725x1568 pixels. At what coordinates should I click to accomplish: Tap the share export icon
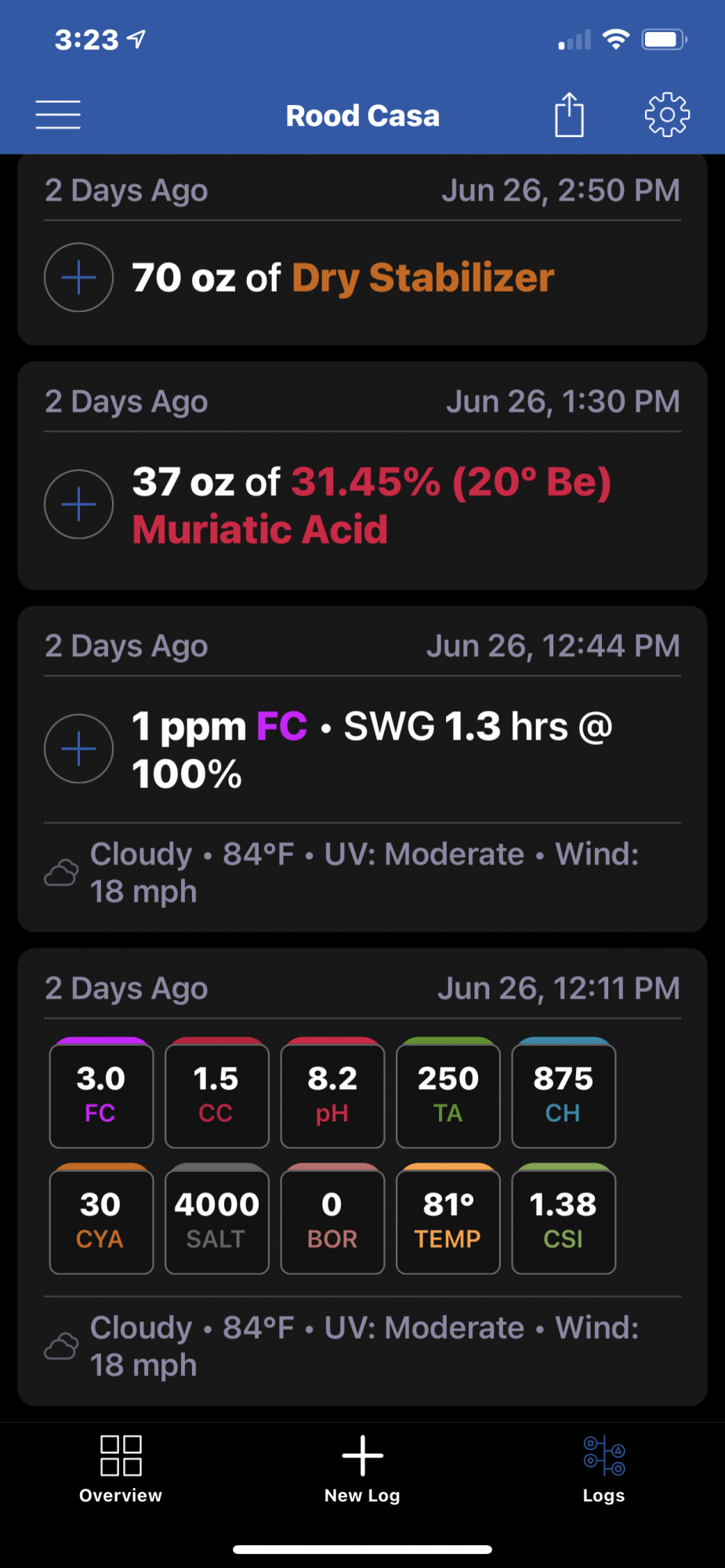570,114
